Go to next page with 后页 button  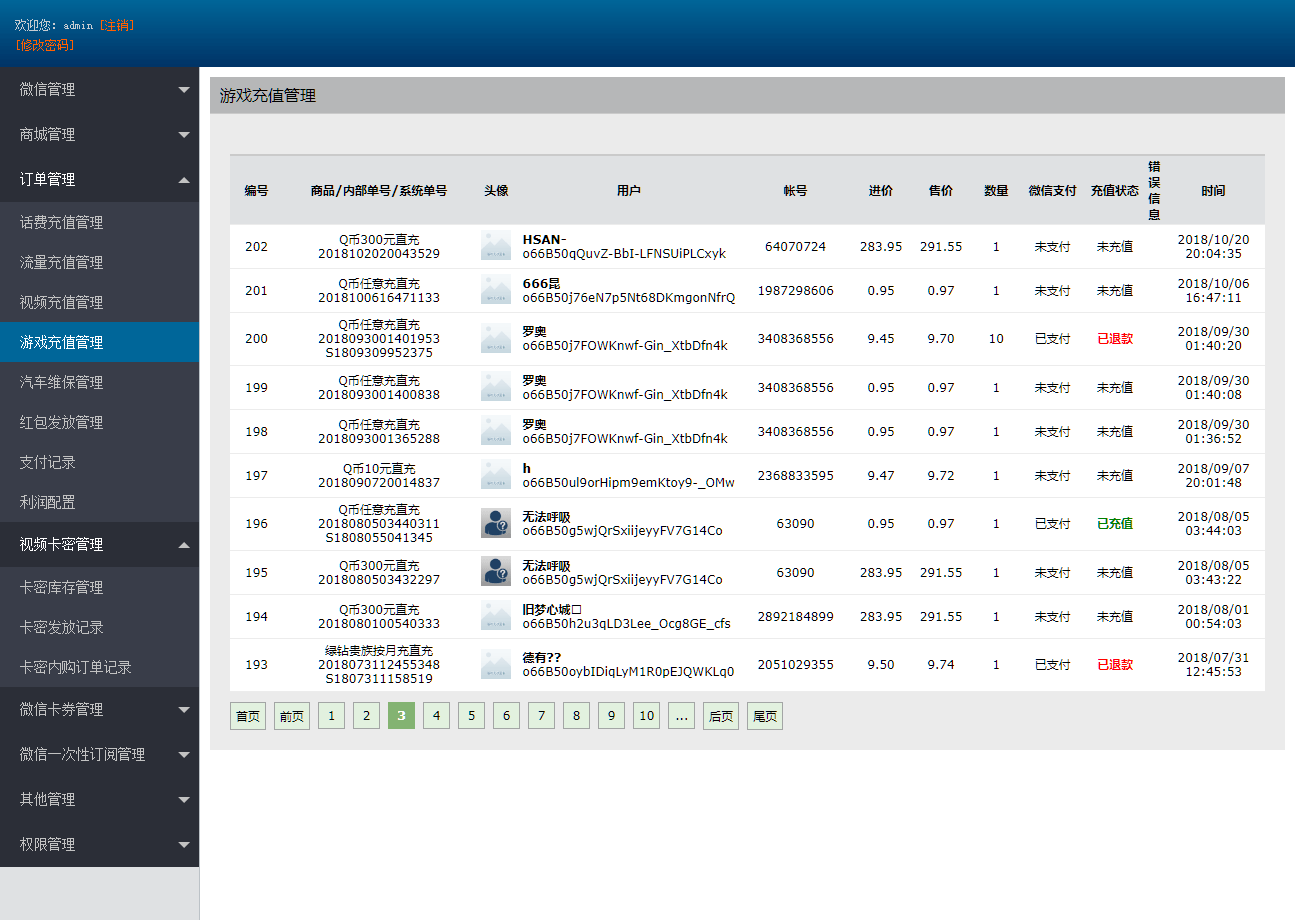(x=721, y=716)
